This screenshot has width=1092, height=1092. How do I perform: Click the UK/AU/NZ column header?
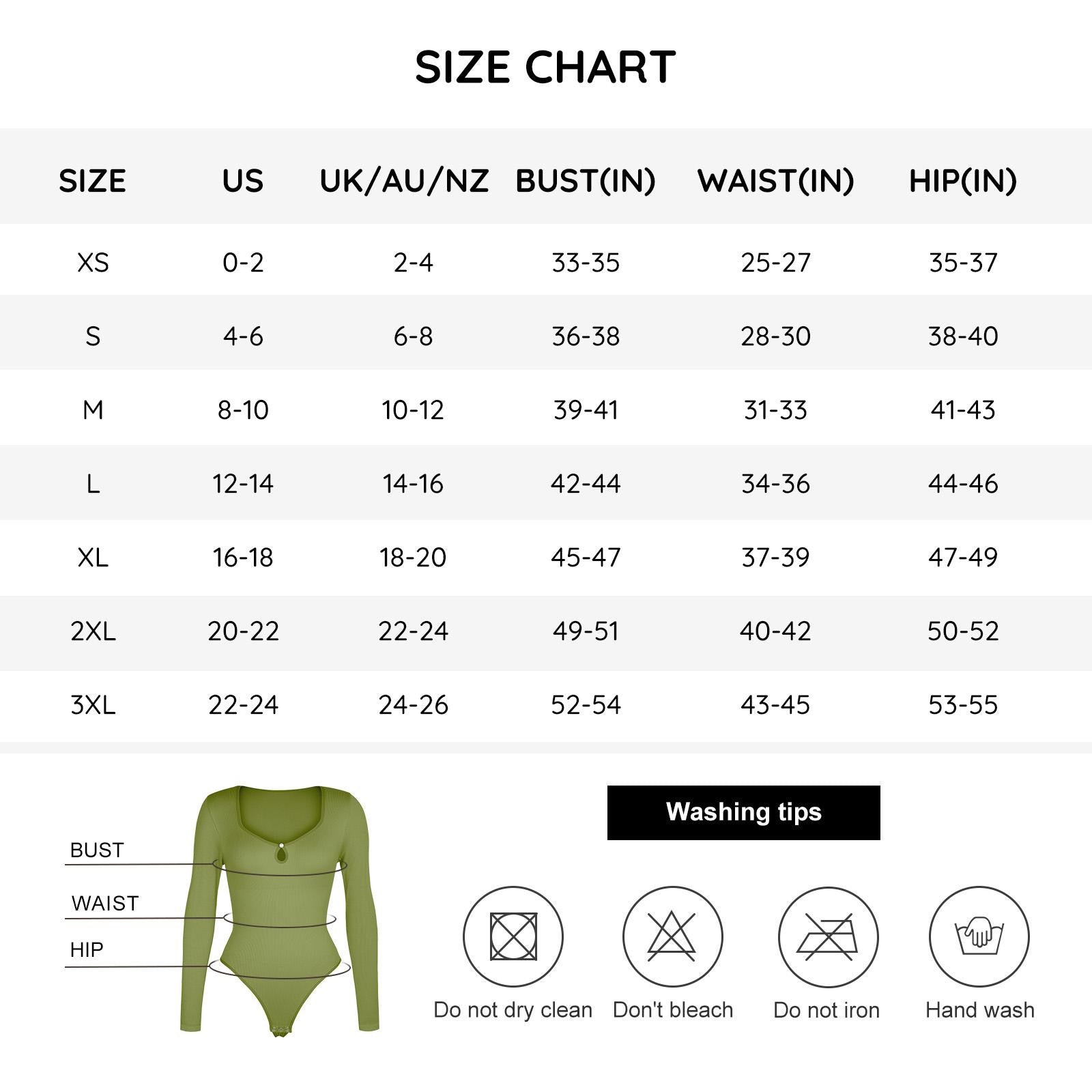404,182
